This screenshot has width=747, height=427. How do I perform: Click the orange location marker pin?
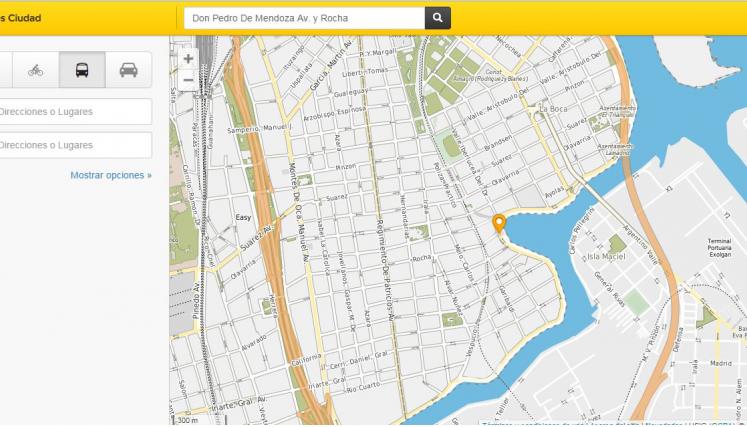(499, 224)
